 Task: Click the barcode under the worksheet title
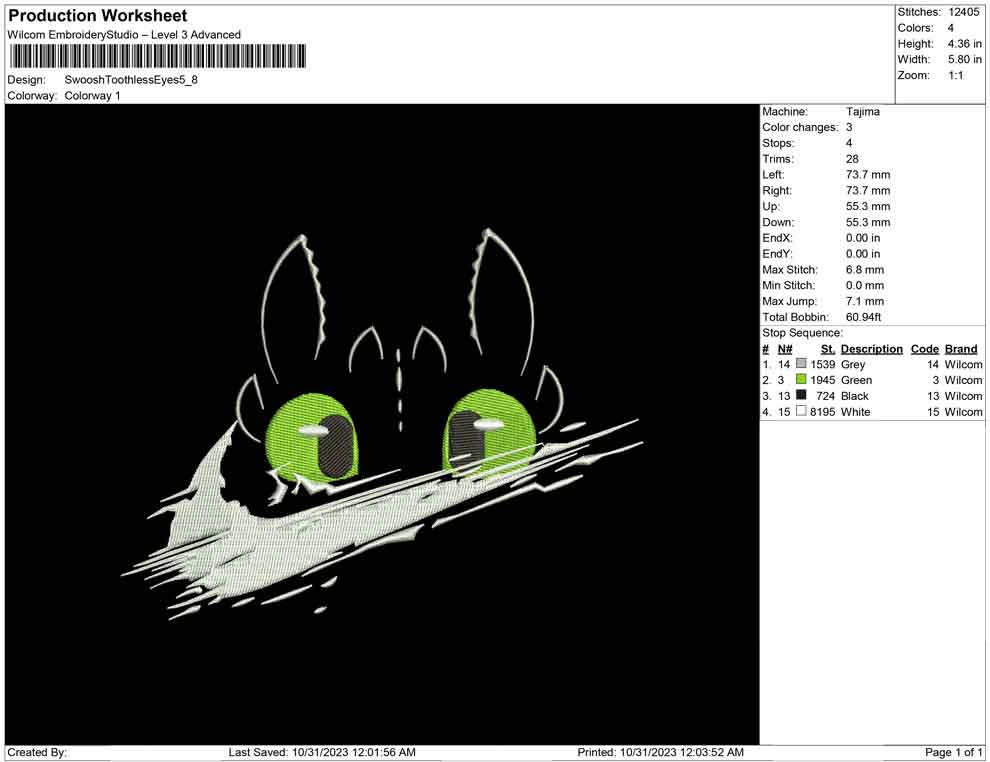pyautogui.click(x=157, y=56)
